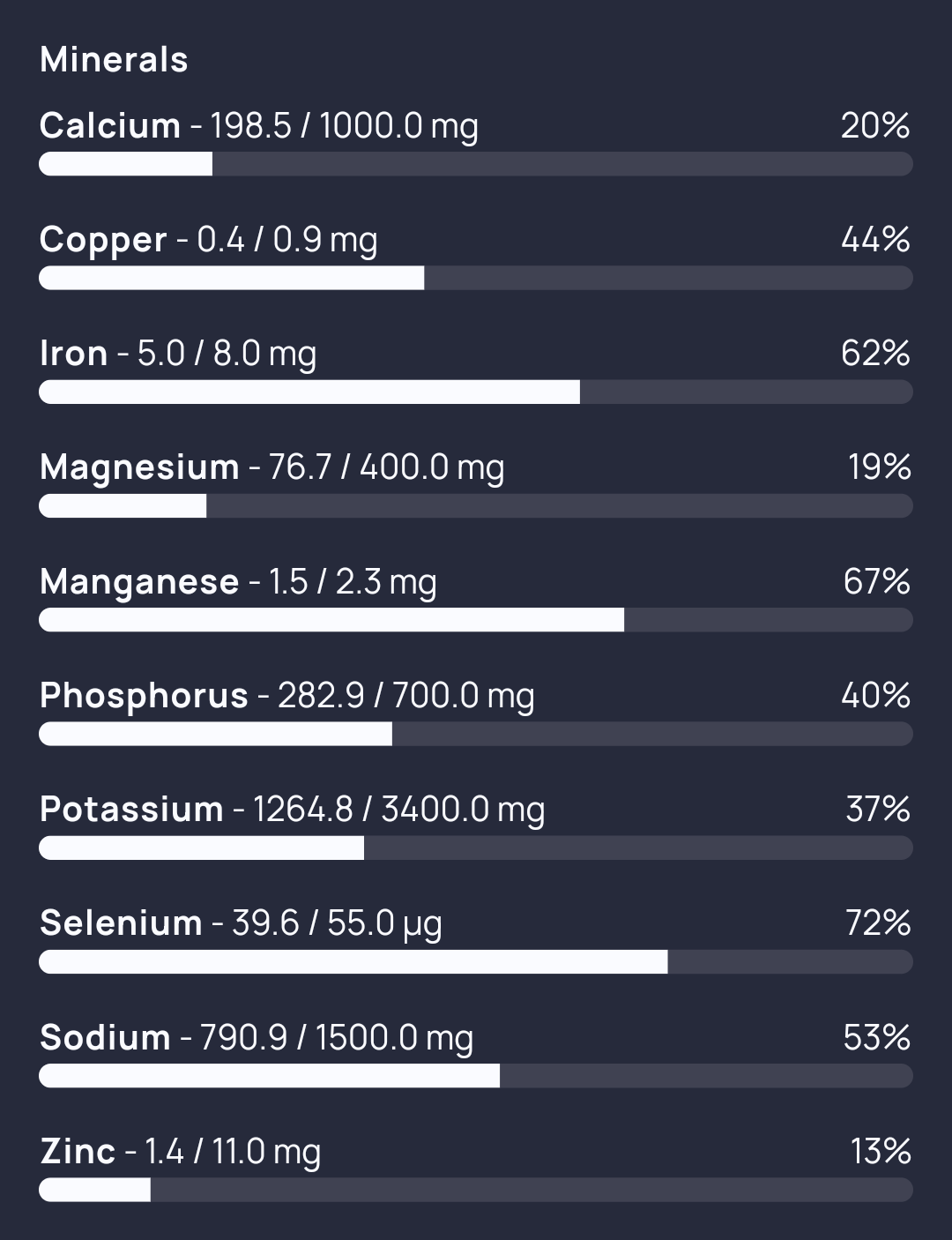Open the Zinc nutrient entry
The image size is (952, 1240).
tap(181, 1152)
